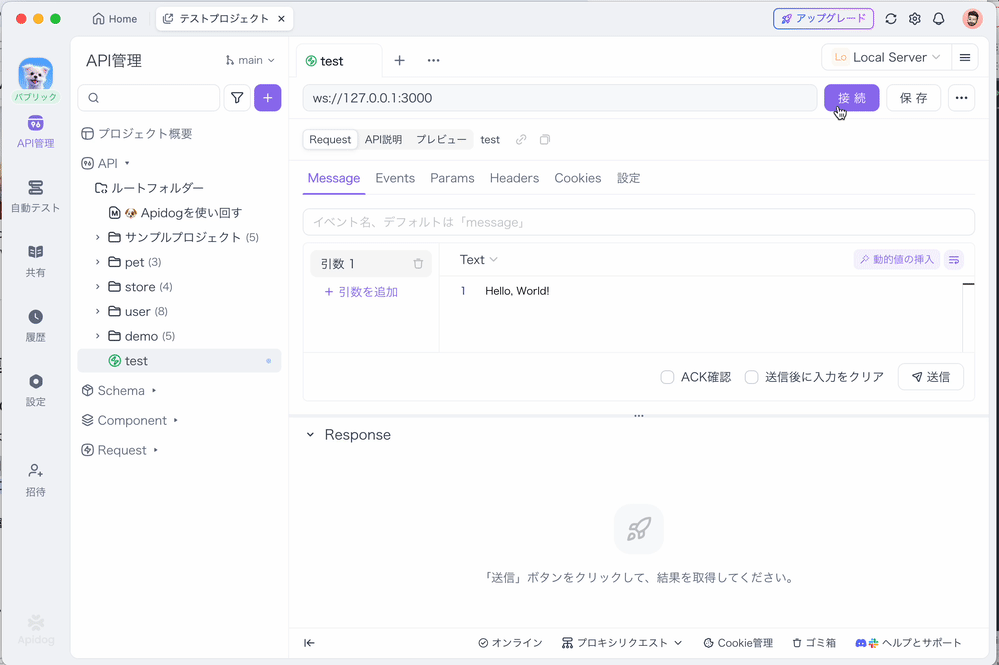Click 招待 invite icon
The height and width of the screenshot is (665, 999).
(x=36, y=480)
